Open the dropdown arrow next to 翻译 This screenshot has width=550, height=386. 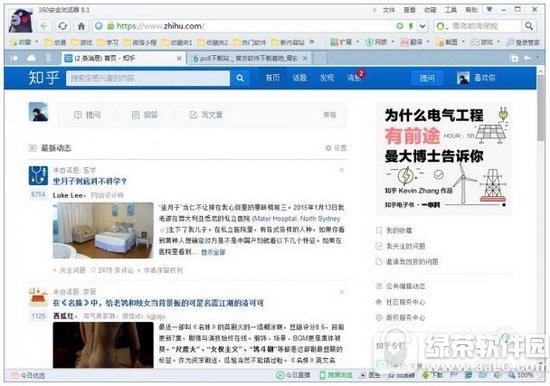pyautogui.click(x=428, y=42)
